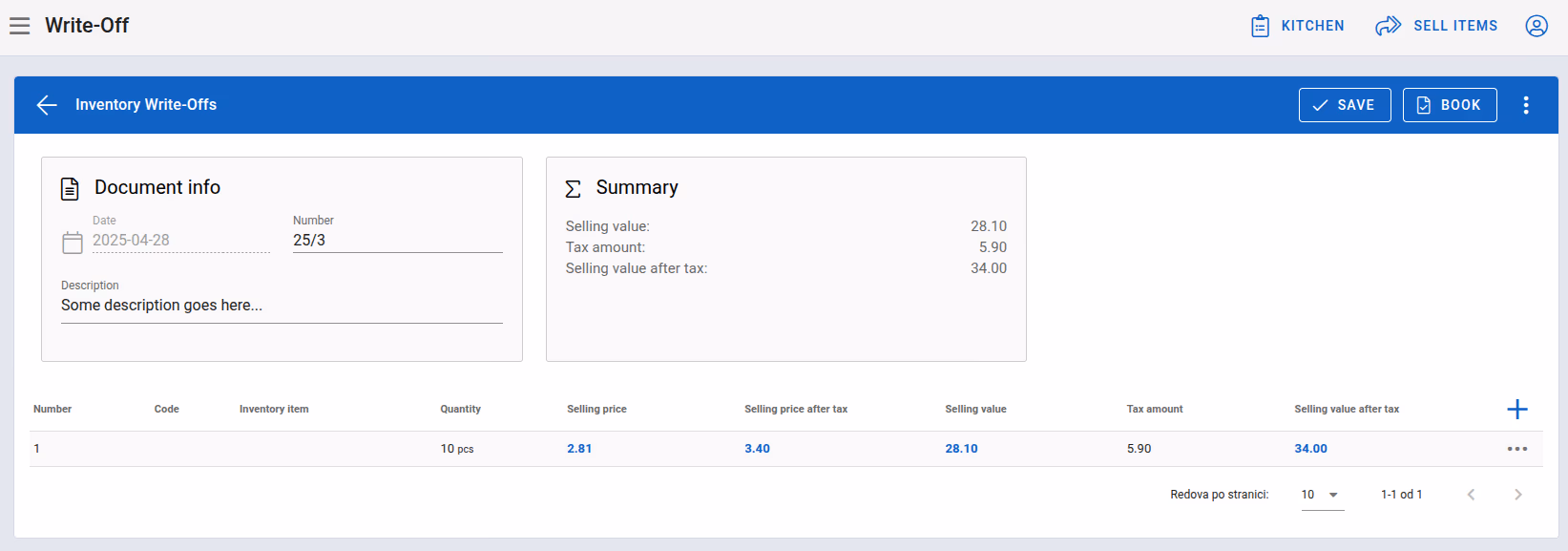Edit selling price 2.81
This screenshot has height=551, width=1568.
pos(579,449)
